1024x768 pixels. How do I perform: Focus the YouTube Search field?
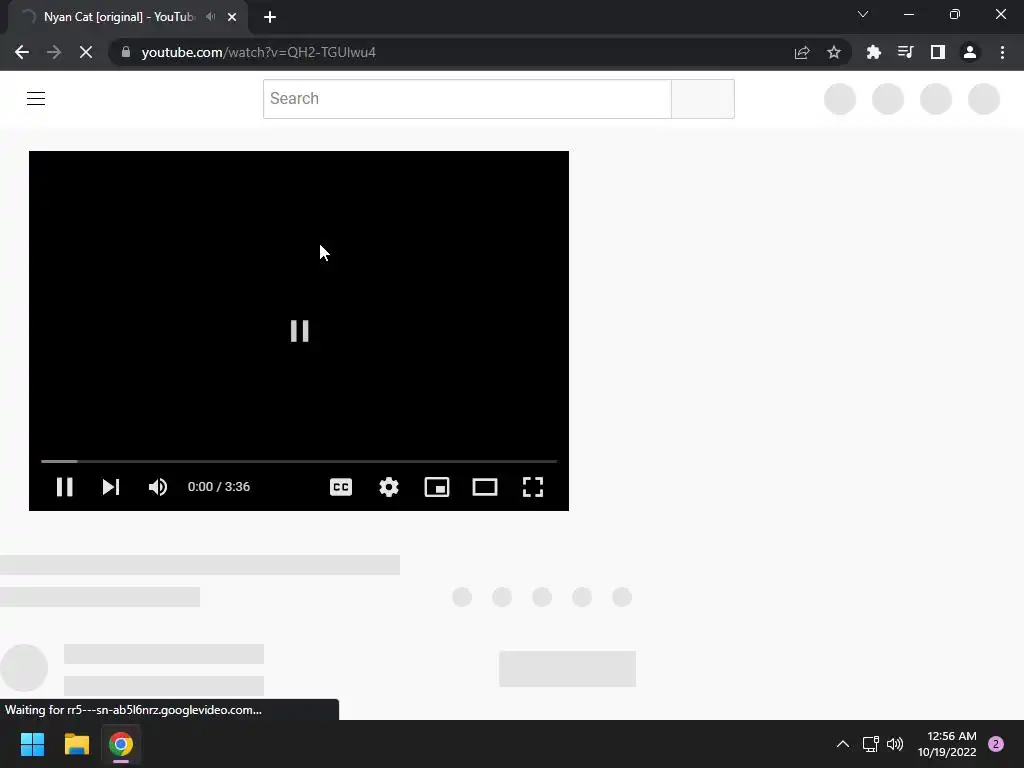[467, 99]
